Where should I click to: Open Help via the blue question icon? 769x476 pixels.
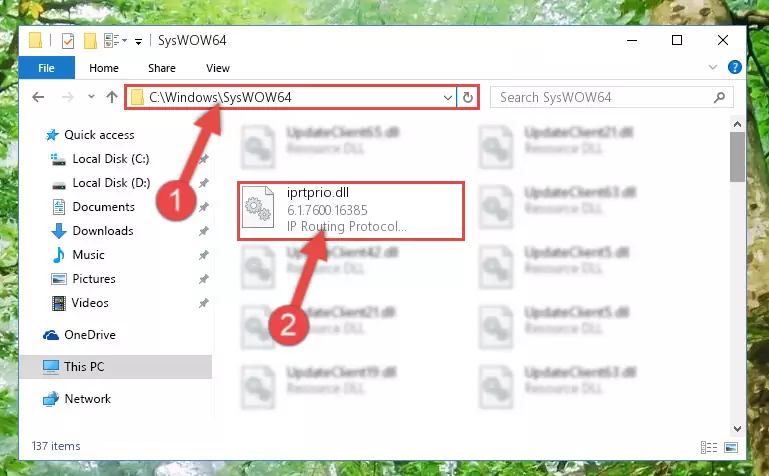coord(735,67)
